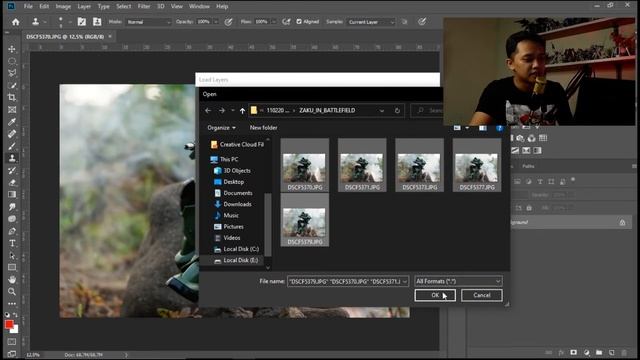The height and width of the screenshot is (360, 640).
Task: Select the Frame tool
Action: (12, 110)
